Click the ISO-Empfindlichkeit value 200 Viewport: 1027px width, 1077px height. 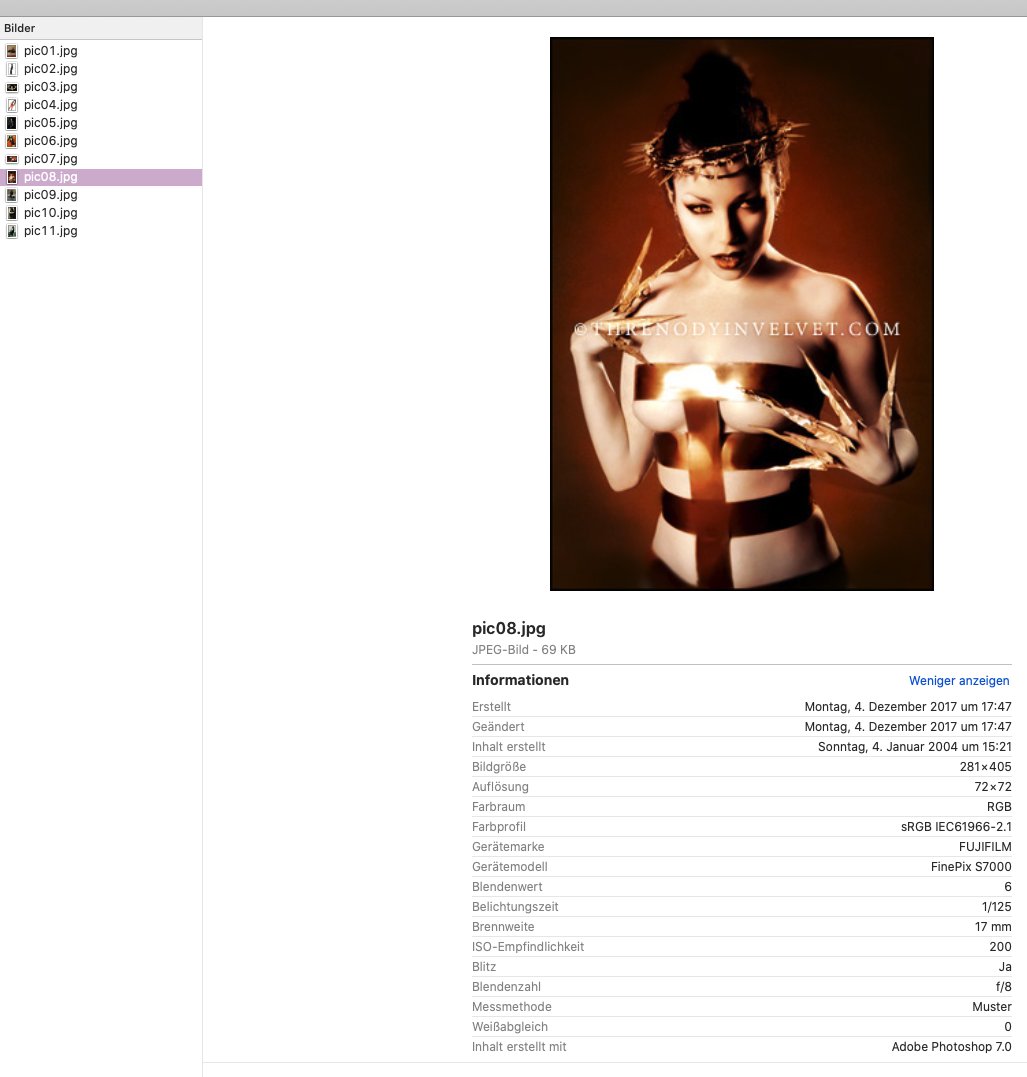click(1000, 946)
